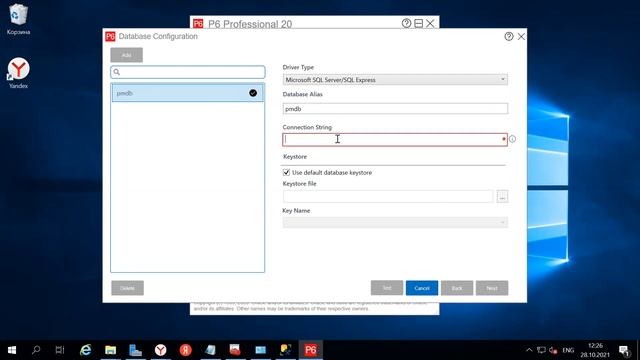
Task: Switch to P6 taskbar application icon
Action: 311,350
